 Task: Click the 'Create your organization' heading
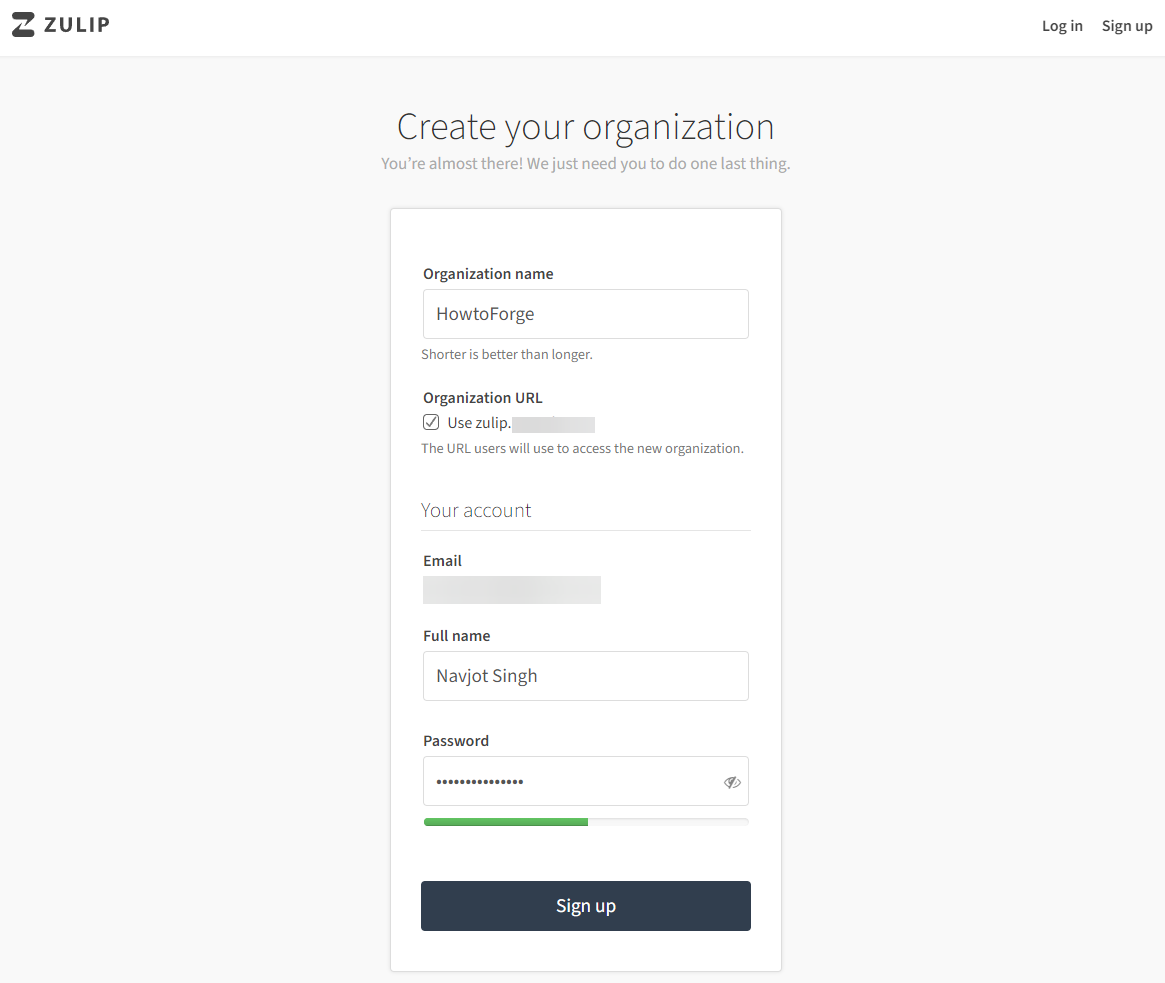585,126
